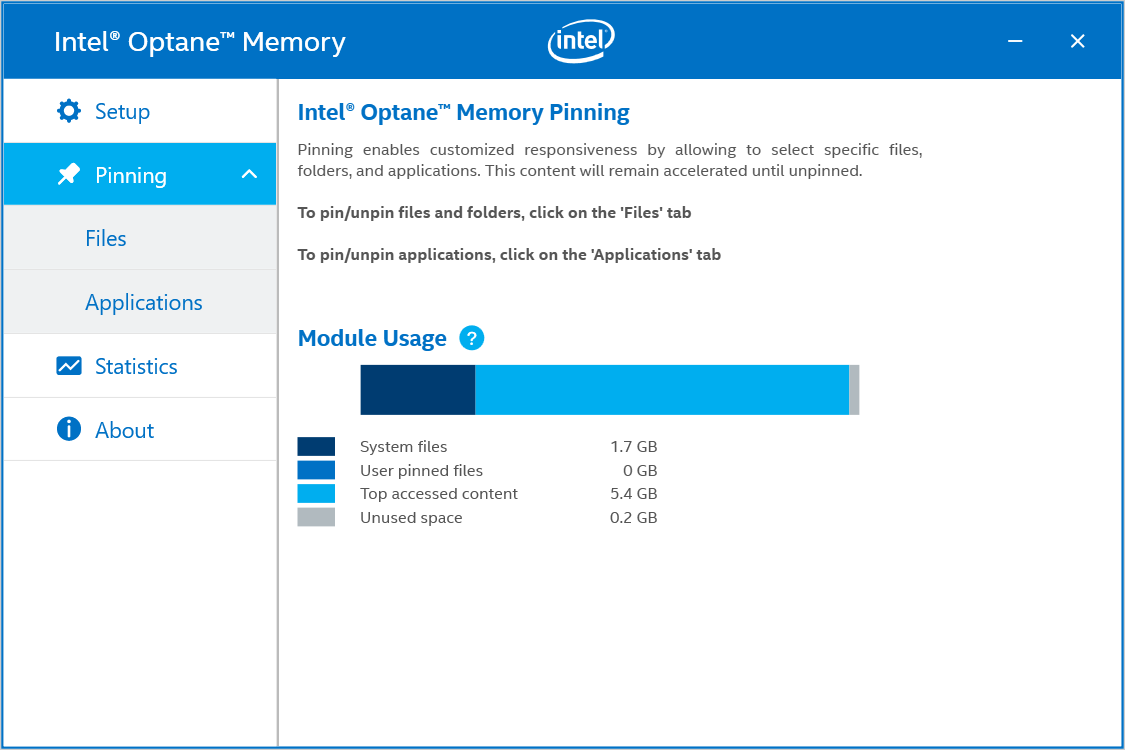Select the About menu label

(x=125, y=430)
